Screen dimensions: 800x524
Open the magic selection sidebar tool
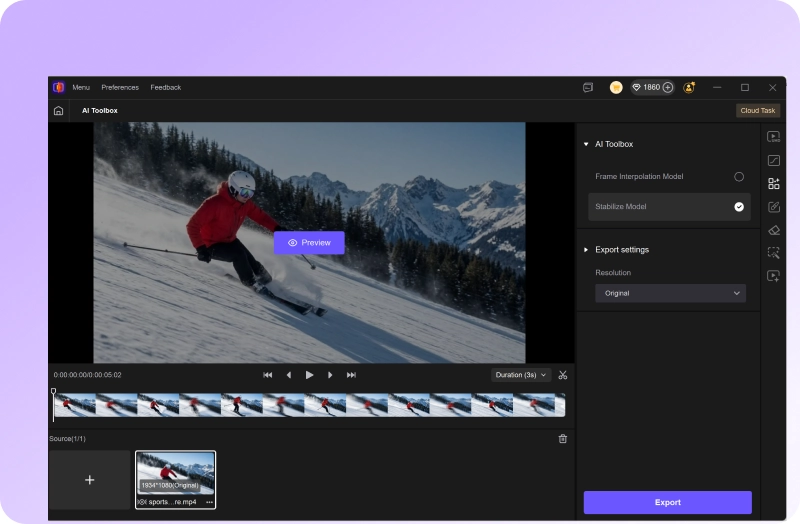click(x=773, y=253)
